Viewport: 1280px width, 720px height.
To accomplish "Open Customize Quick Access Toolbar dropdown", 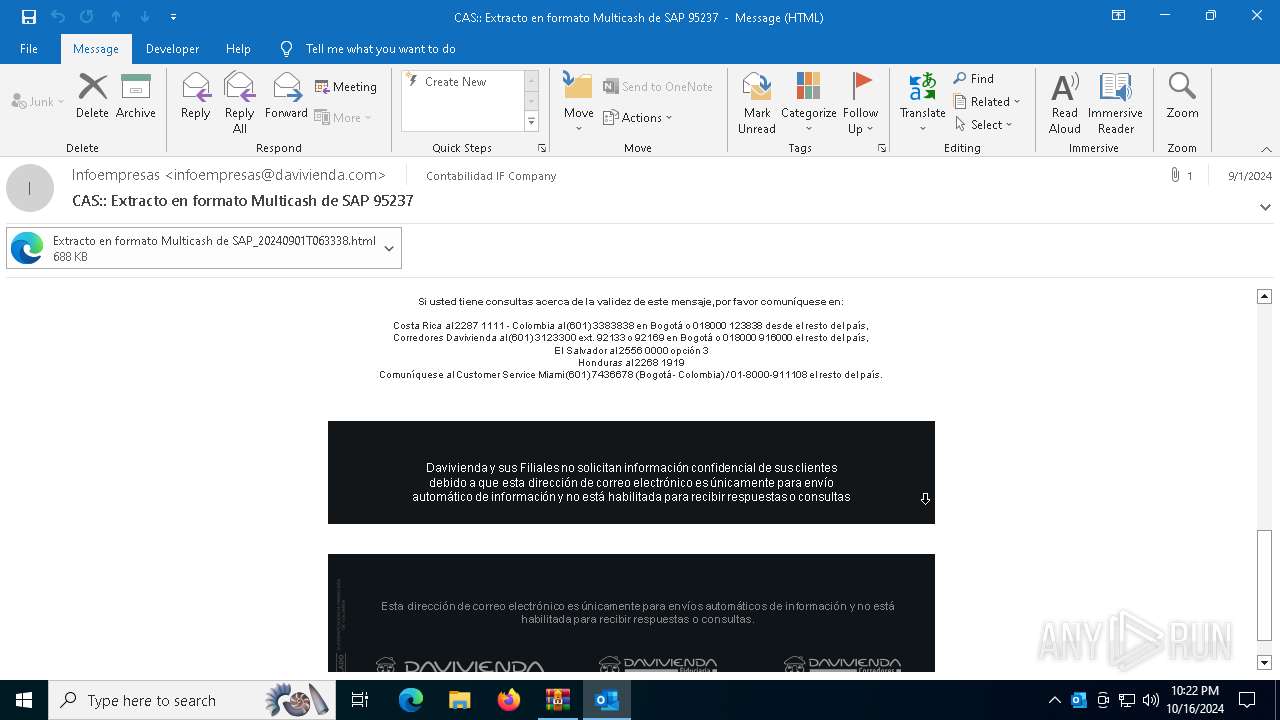I will click(x=173, y=17).
